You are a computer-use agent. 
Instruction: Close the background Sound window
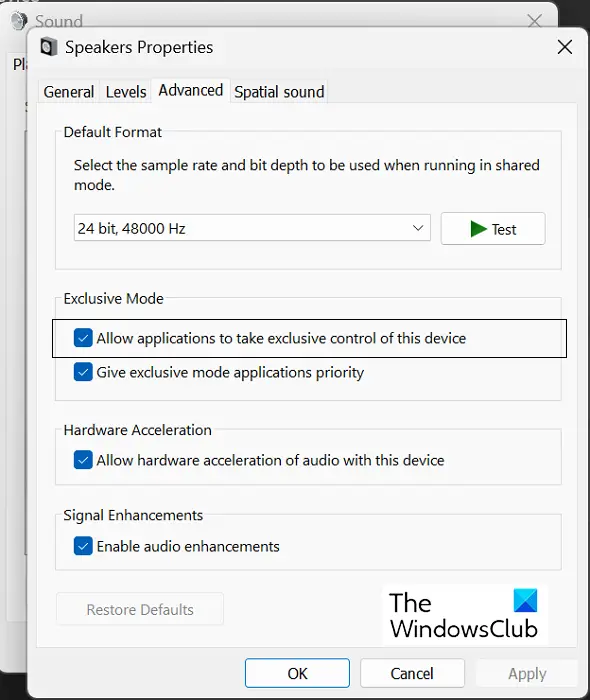pos(534,21)
